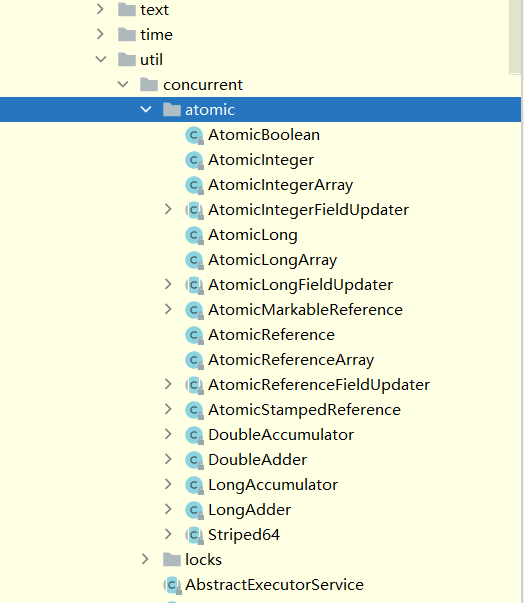The width and height of the screenshot is (524, 603).
Task: Expand the text folder
Action: [100, 9]
